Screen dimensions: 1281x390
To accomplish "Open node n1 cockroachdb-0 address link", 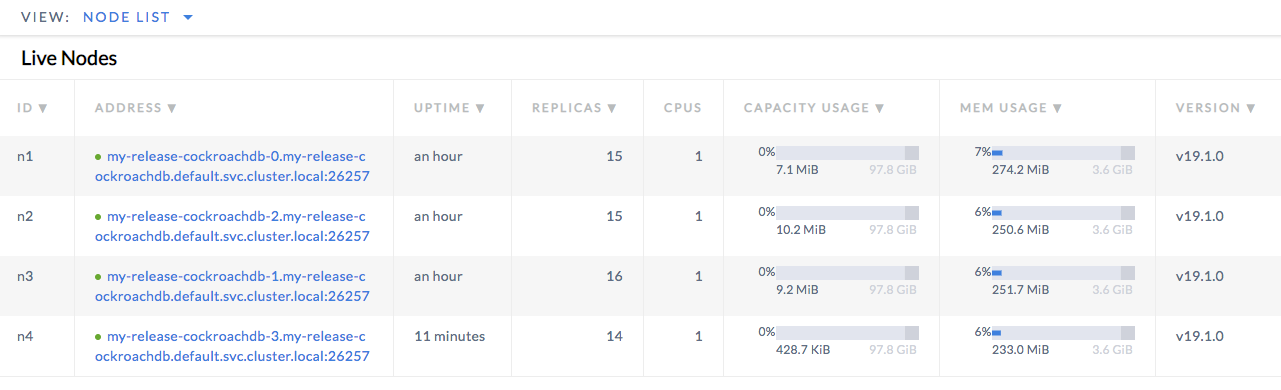I will coord(232,167).
